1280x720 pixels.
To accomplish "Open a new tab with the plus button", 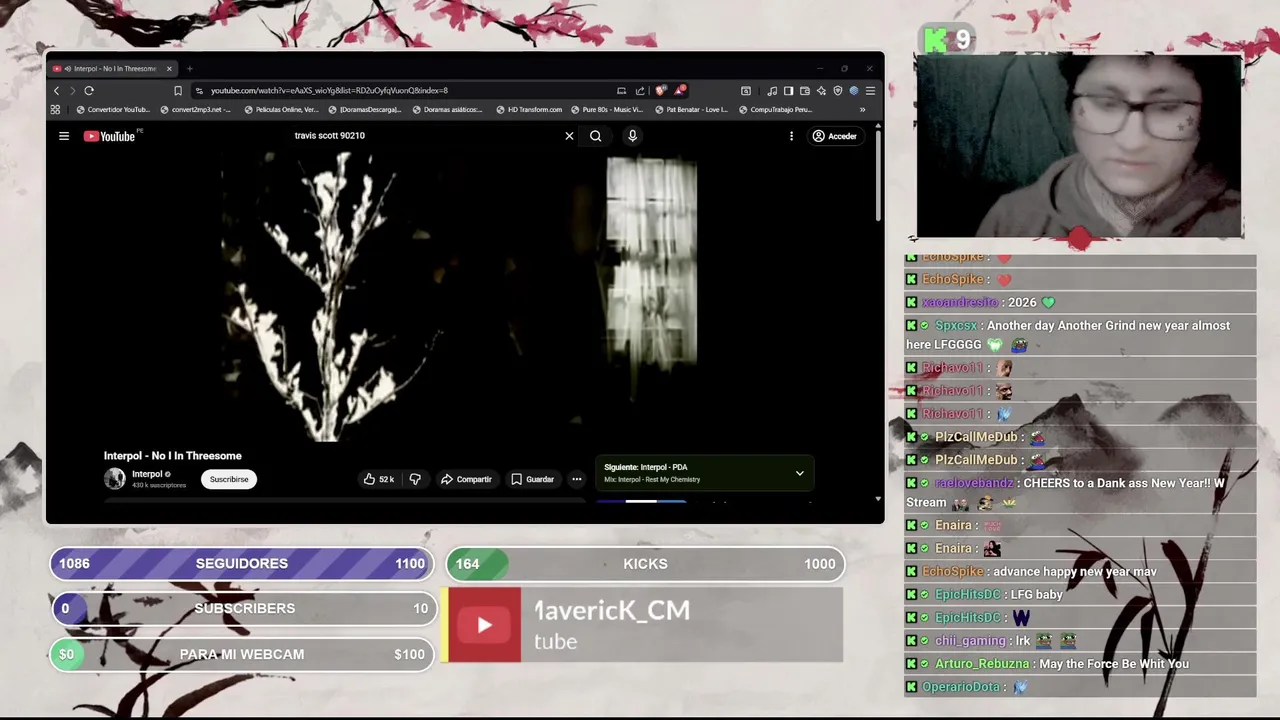I will click(x=189, y=69).
